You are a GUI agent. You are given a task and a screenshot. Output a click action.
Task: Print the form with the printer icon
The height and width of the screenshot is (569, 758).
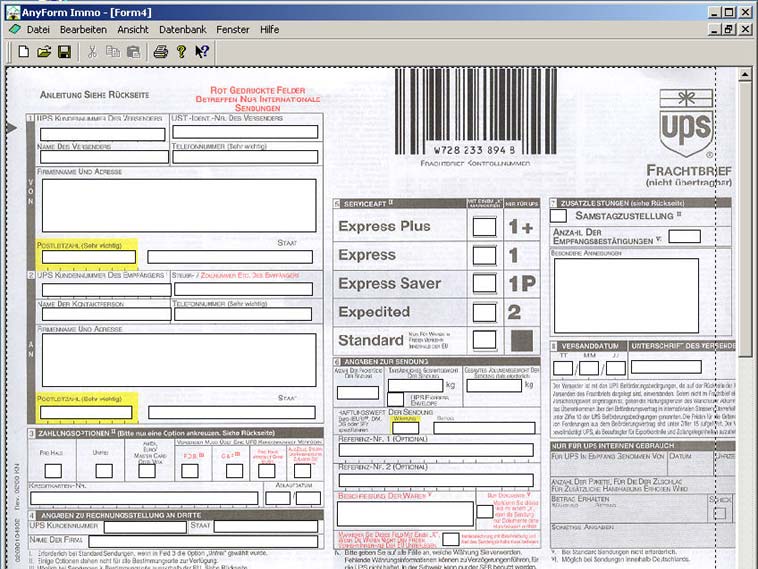(160, 51)
